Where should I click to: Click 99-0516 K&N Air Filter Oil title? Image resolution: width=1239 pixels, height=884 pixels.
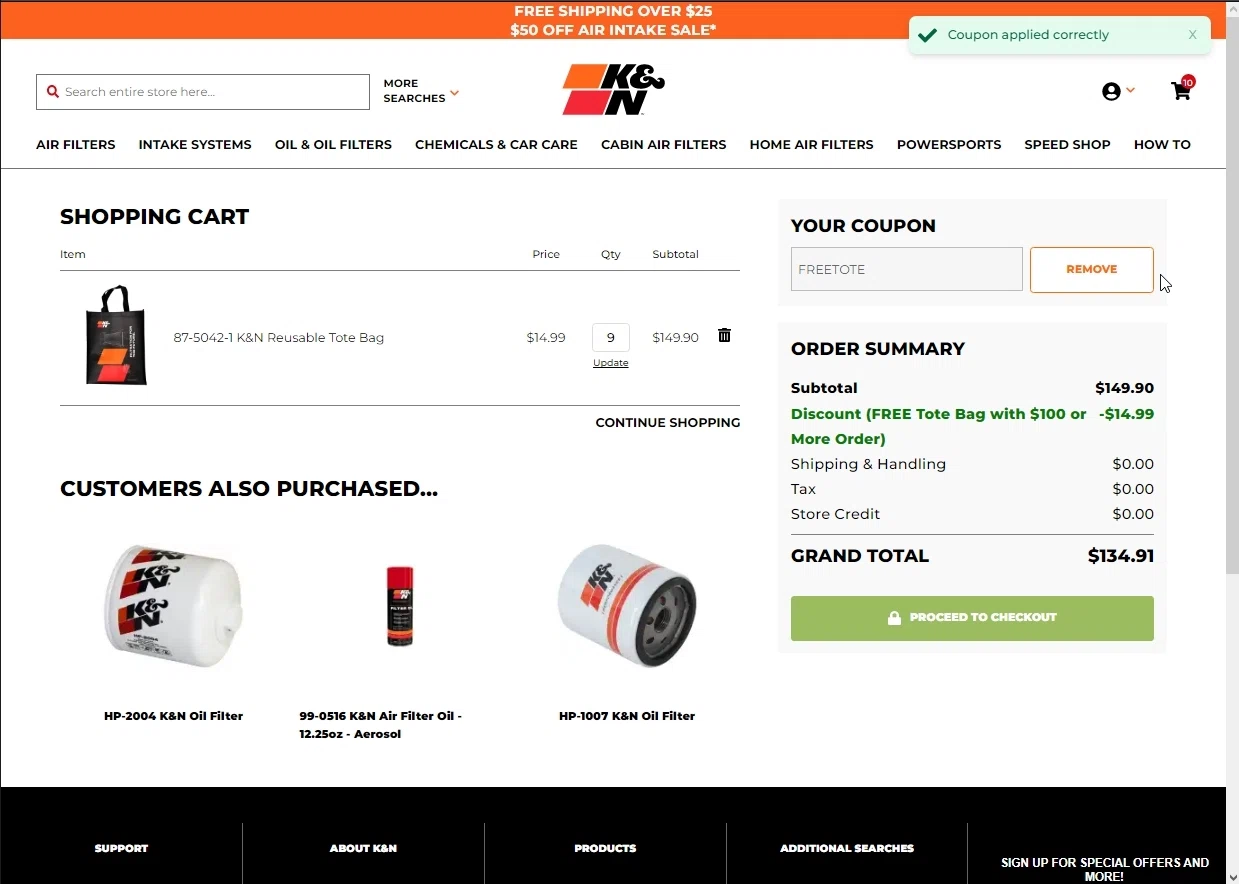381,725
